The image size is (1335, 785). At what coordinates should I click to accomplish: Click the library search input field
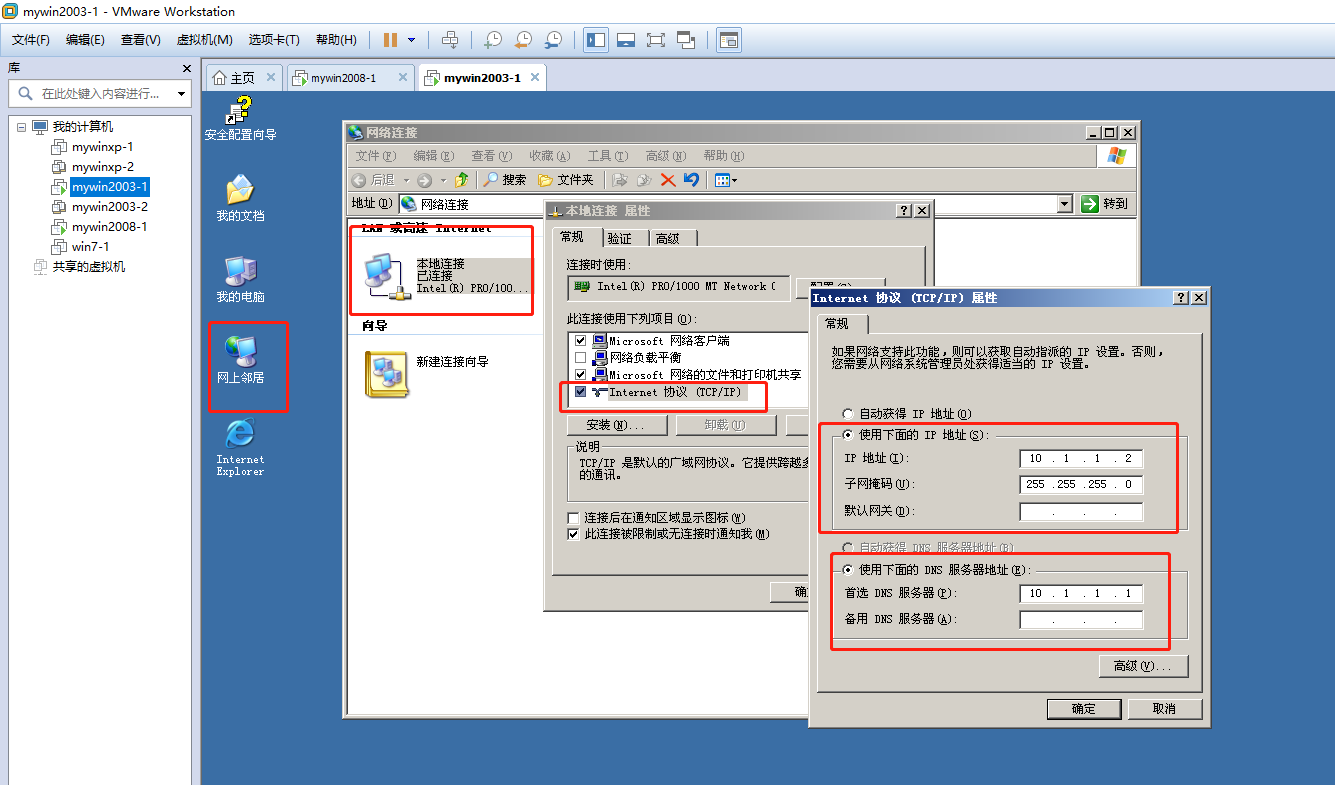pyautogui.click(x=98, y=94)
